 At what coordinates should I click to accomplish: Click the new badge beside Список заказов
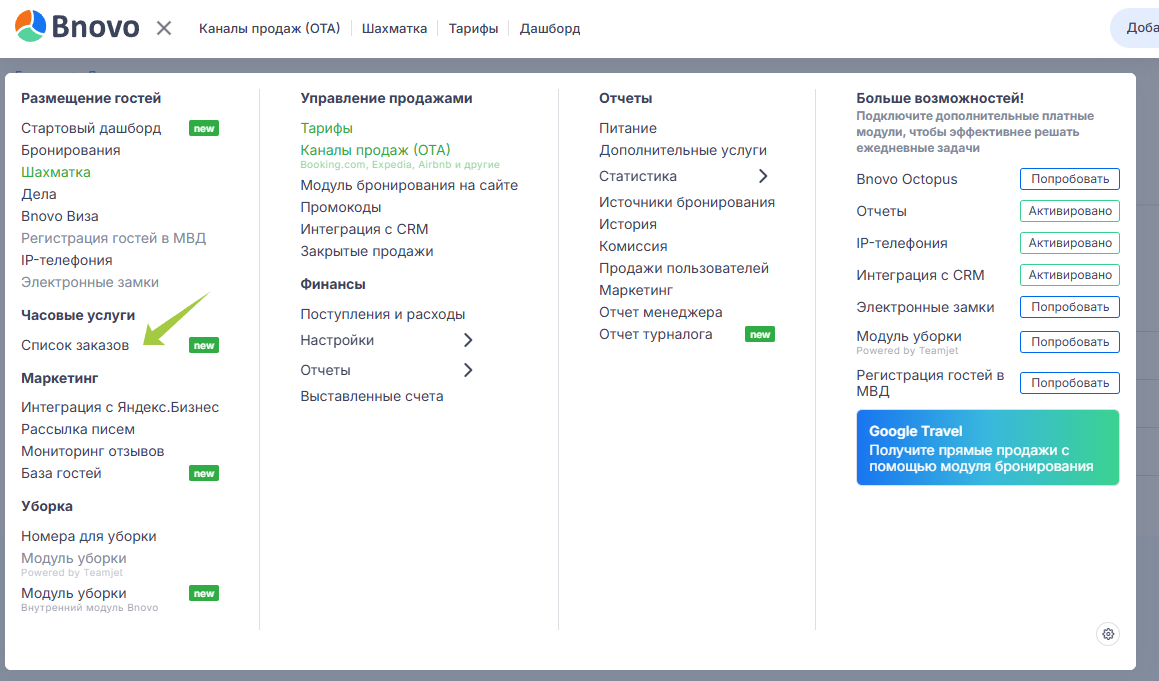coord(204,345)
